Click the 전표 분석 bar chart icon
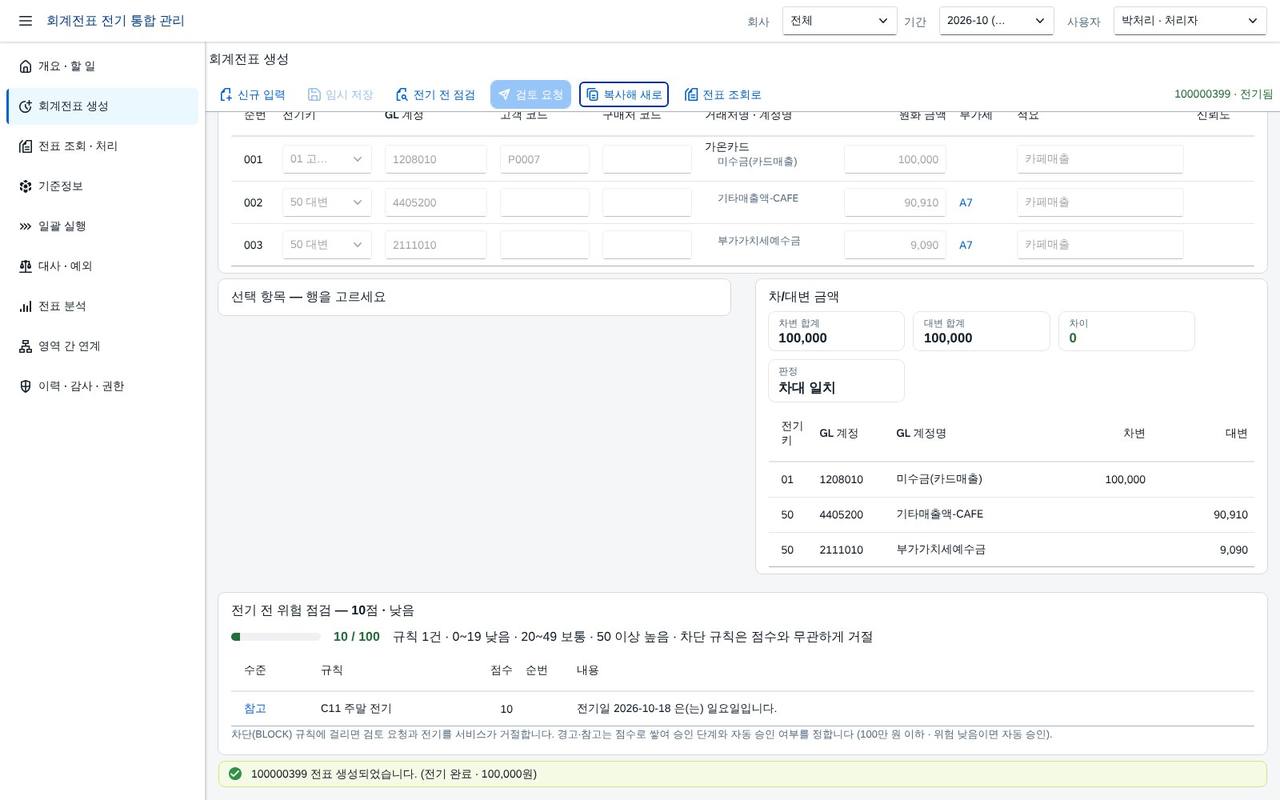Viewport: 1280px width, 800px height. pos(26,306)
